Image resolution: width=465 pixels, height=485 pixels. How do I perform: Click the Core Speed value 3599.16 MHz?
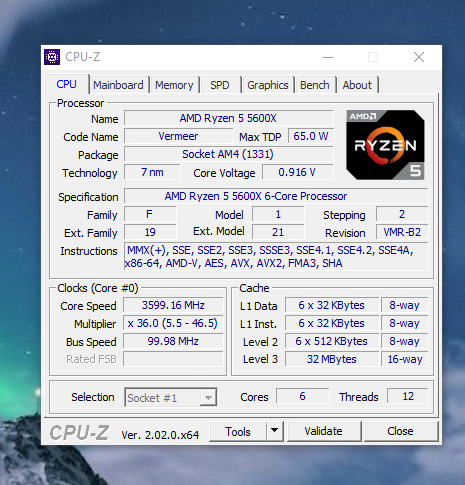(x=173, y=305)
